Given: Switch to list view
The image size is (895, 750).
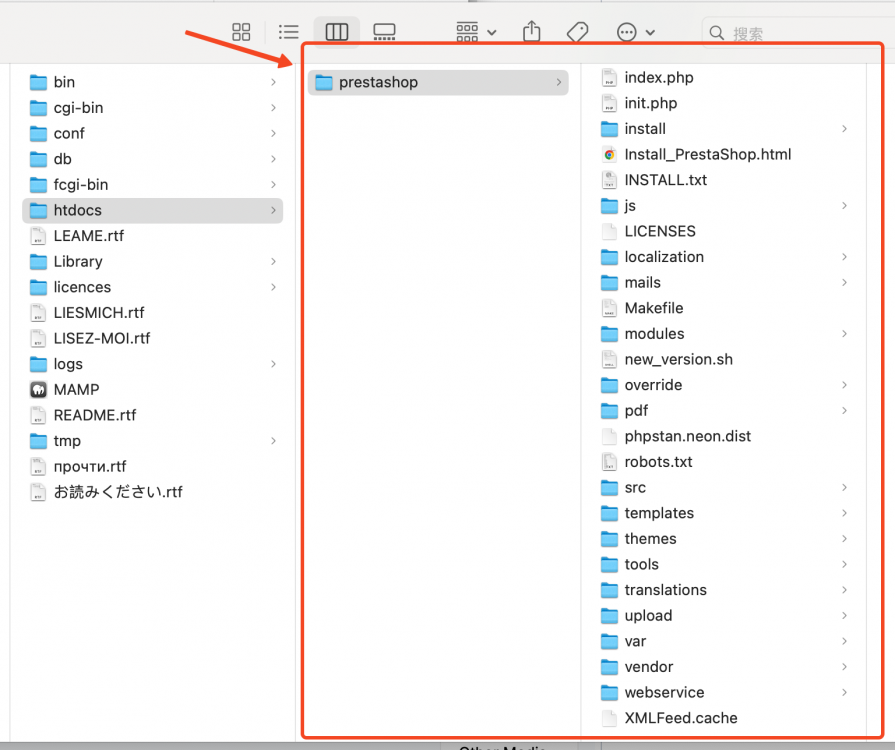Looking at the screenshot, I should tap(288, 32).
